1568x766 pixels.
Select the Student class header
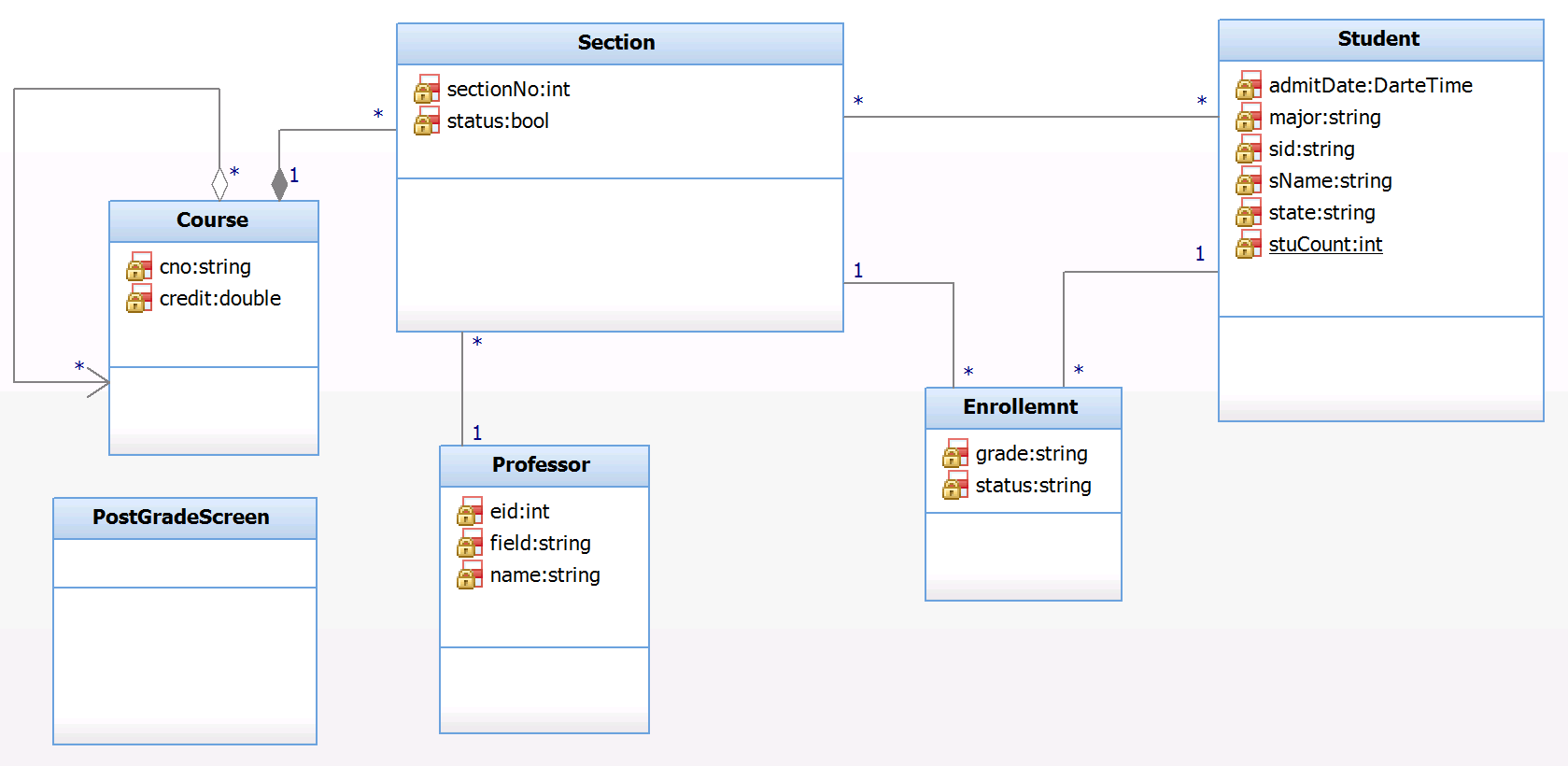pyautogui.click(x=1378, y=39)
